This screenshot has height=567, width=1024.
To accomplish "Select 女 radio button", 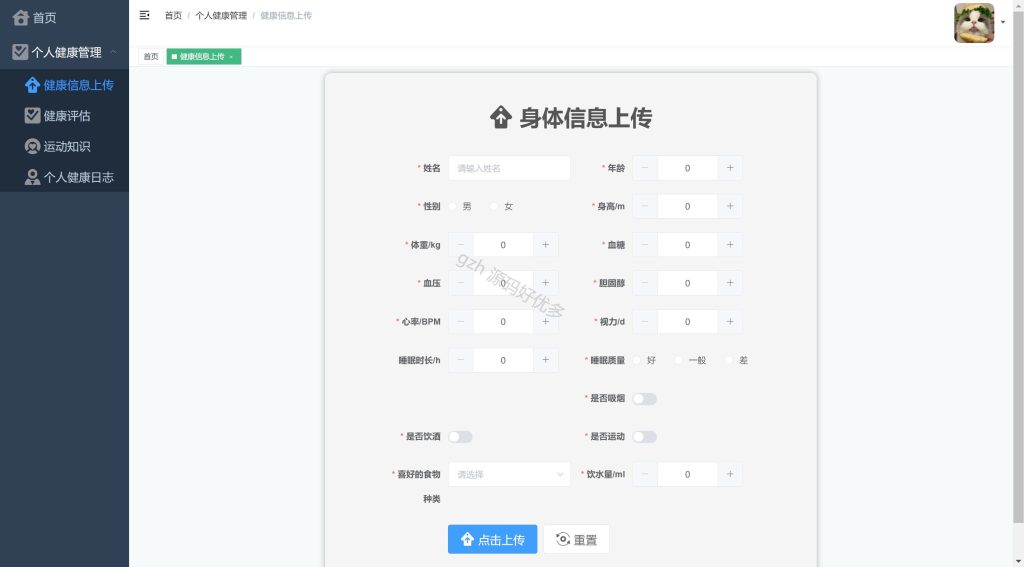I will 494,206.
